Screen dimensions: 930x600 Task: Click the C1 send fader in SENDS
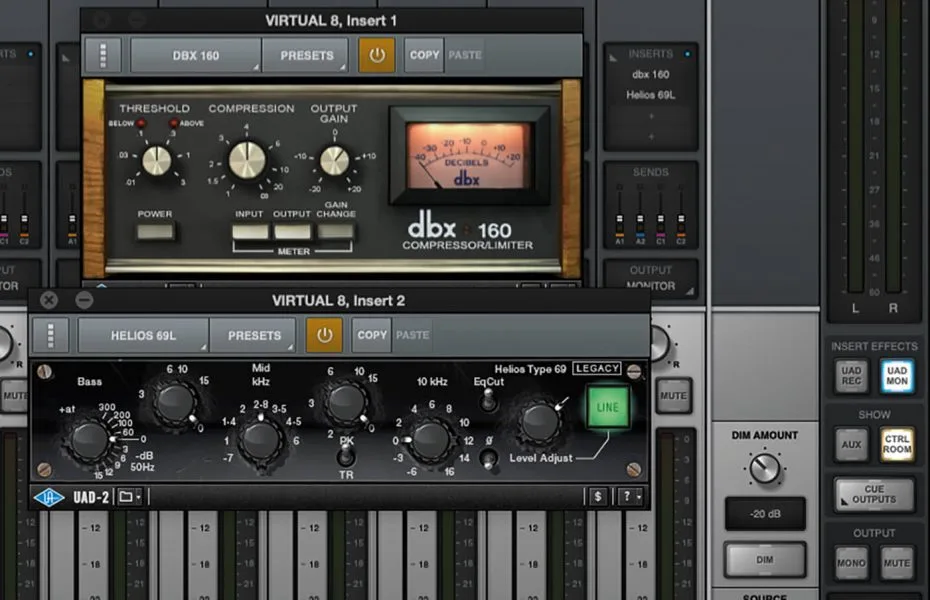661,221
